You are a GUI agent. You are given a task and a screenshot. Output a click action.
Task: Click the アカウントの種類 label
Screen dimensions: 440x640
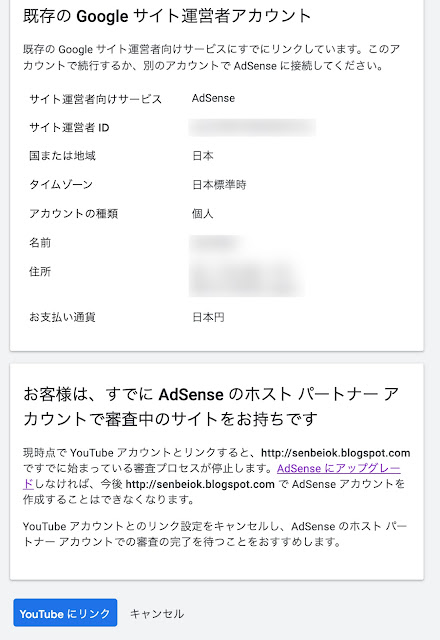coord(73,213)
